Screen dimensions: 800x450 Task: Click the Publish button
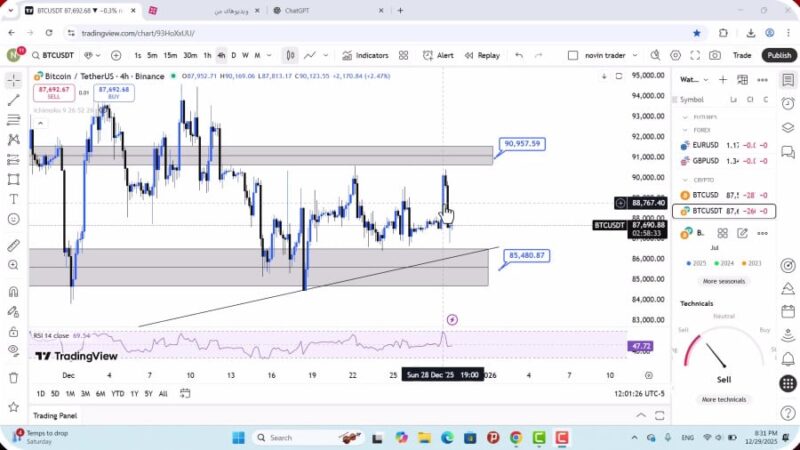click(778, 55)
